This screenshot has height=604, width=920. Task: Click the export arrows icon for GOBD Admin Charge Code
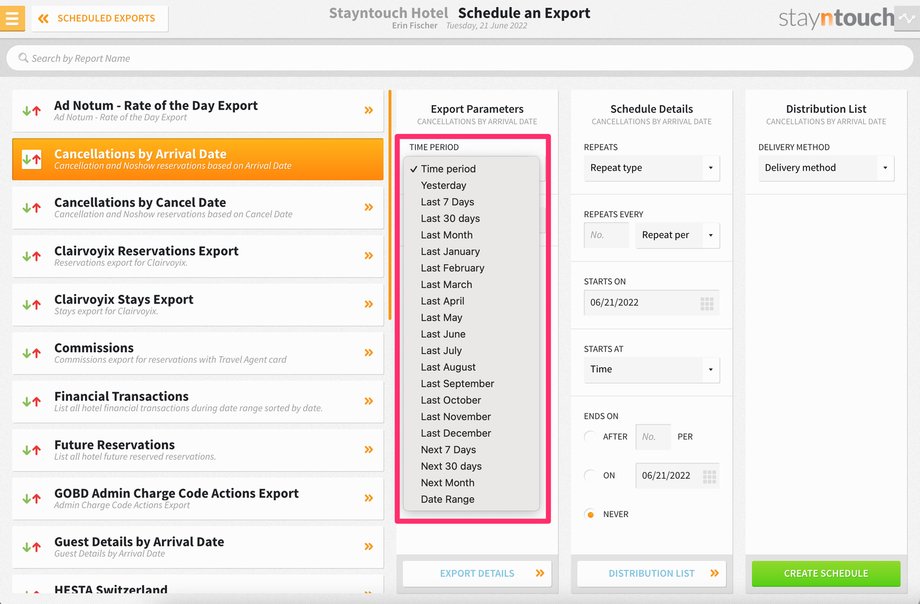point(32,498)
